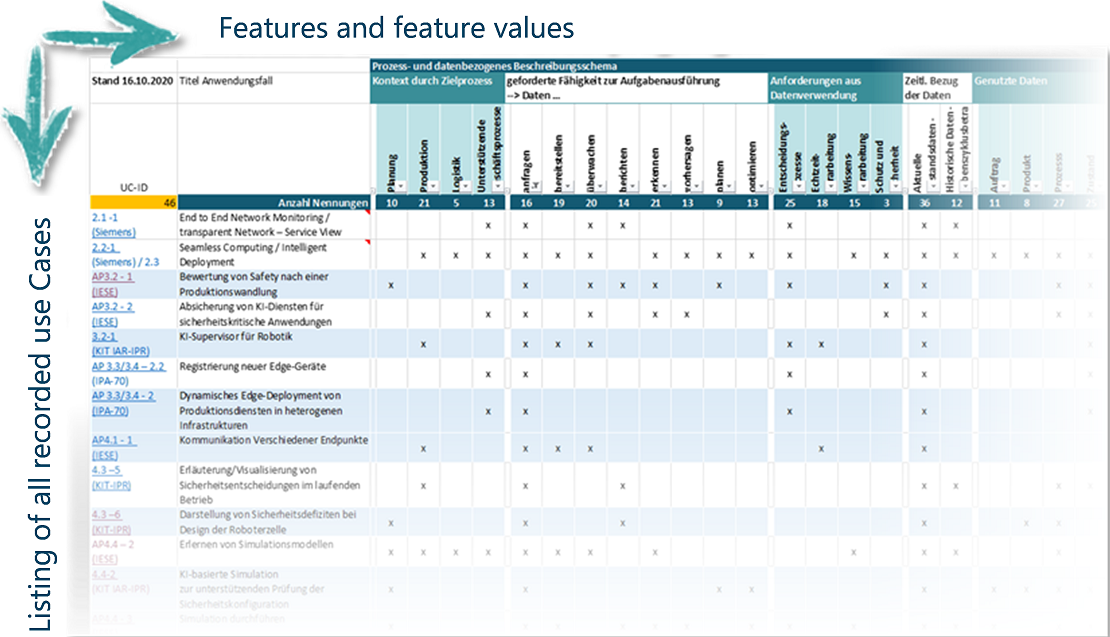Select the count 20 under überwachen
Screen dimensions: 1110x637
[x=591, y=203]
